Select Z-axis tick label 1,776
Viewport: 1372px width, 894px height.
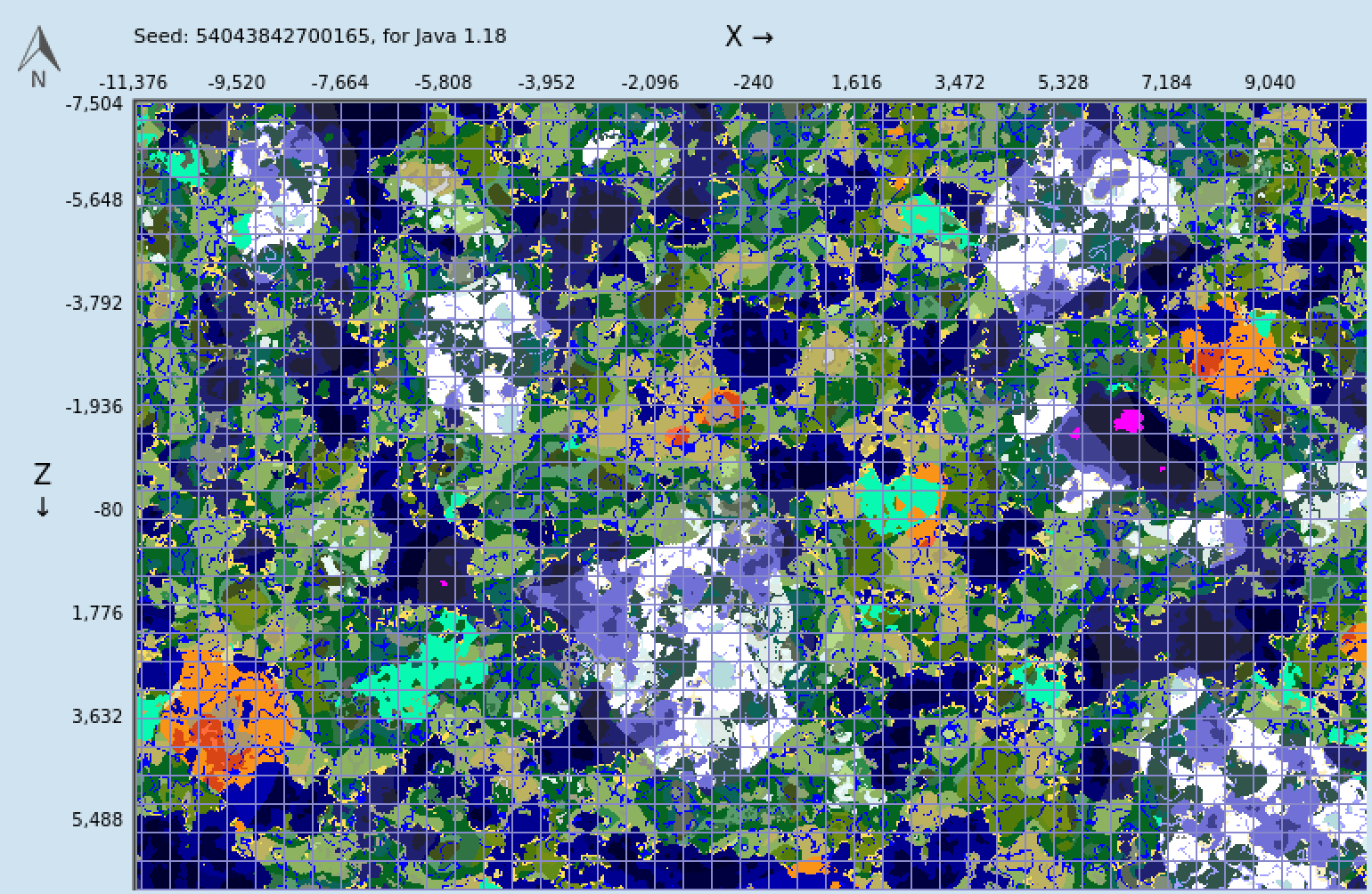pos(97,613)
